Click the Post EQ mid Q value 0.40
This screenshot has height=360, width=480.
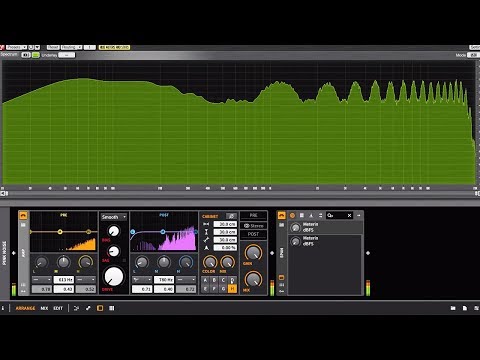pos(164,289)
